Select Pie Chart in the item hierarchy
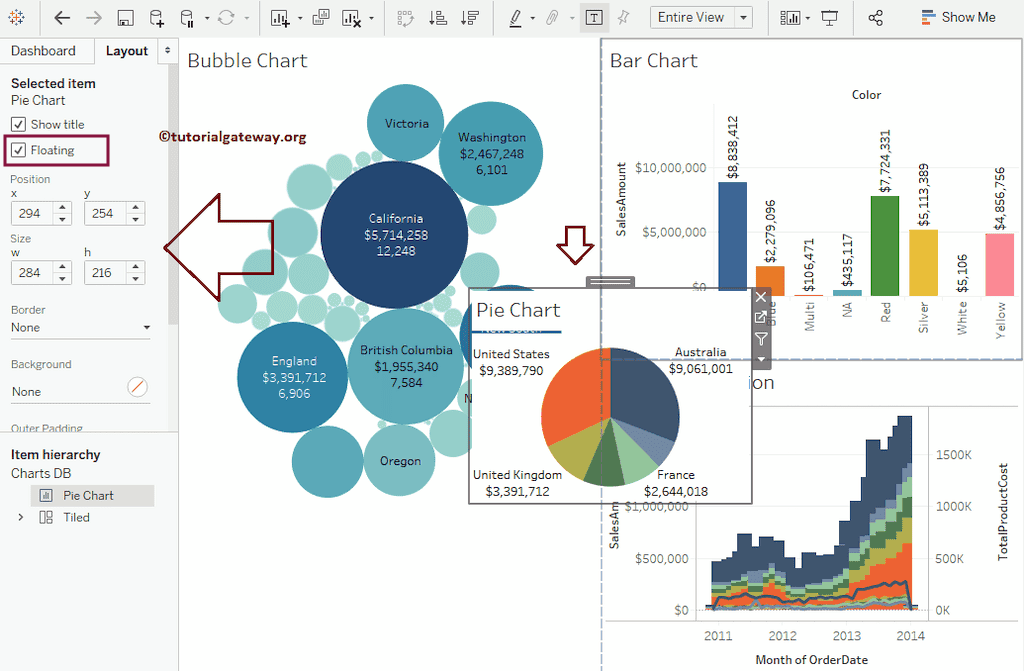The image size is (1024, 671). 91,495
